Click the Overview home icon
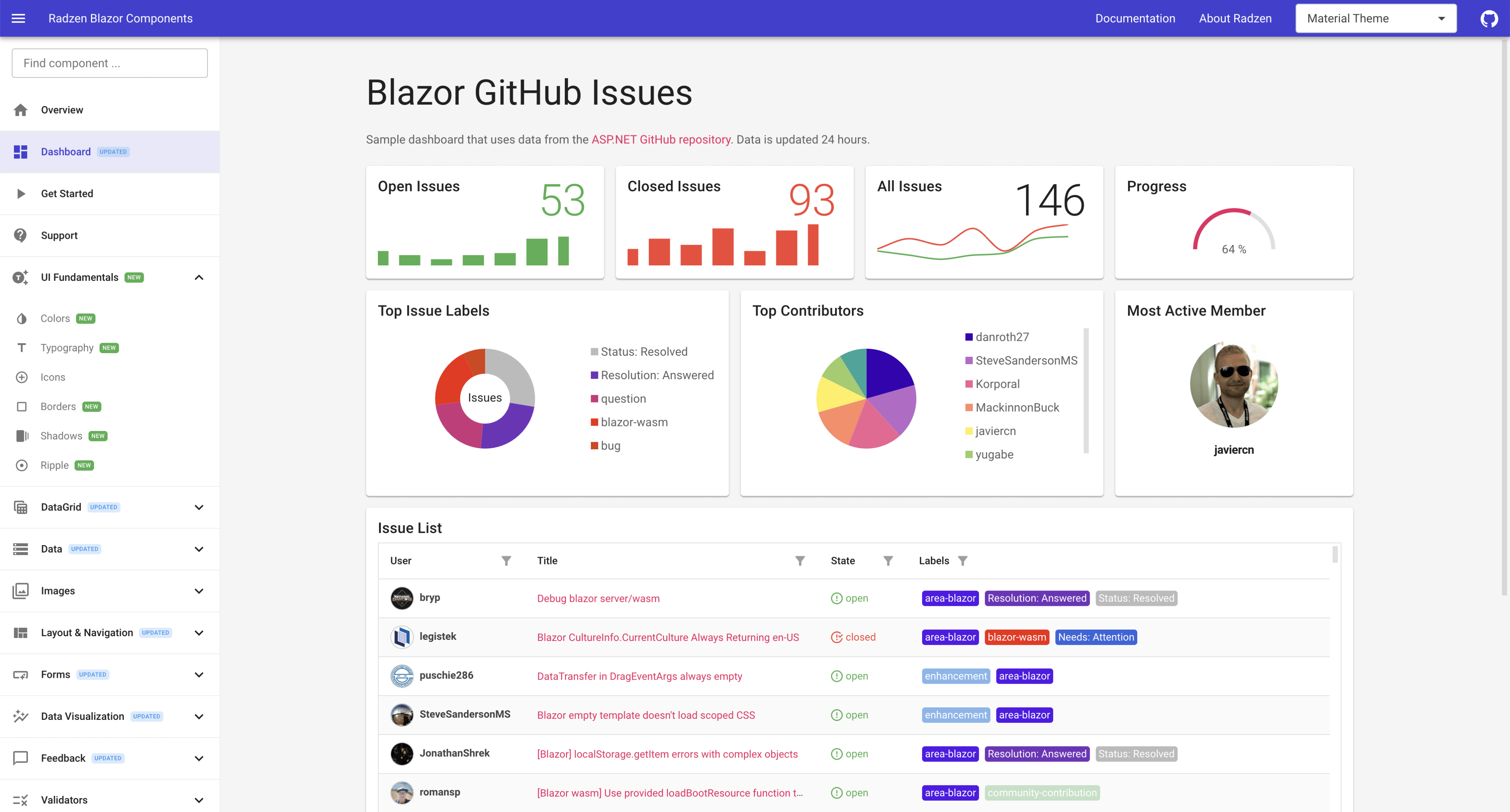Viewport: 1510px width, 812px height. (21, 109)
